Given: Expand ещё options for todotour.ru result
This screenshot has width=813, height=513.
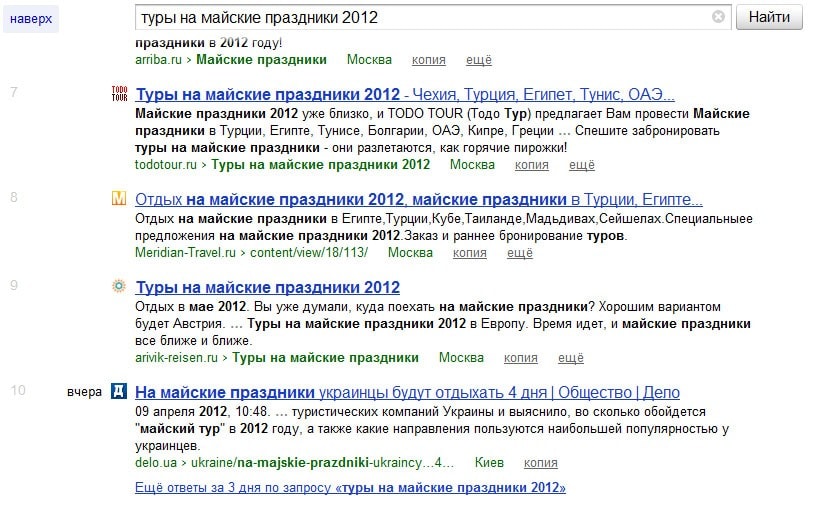Looking at the screenshot, I should point(582,165).
